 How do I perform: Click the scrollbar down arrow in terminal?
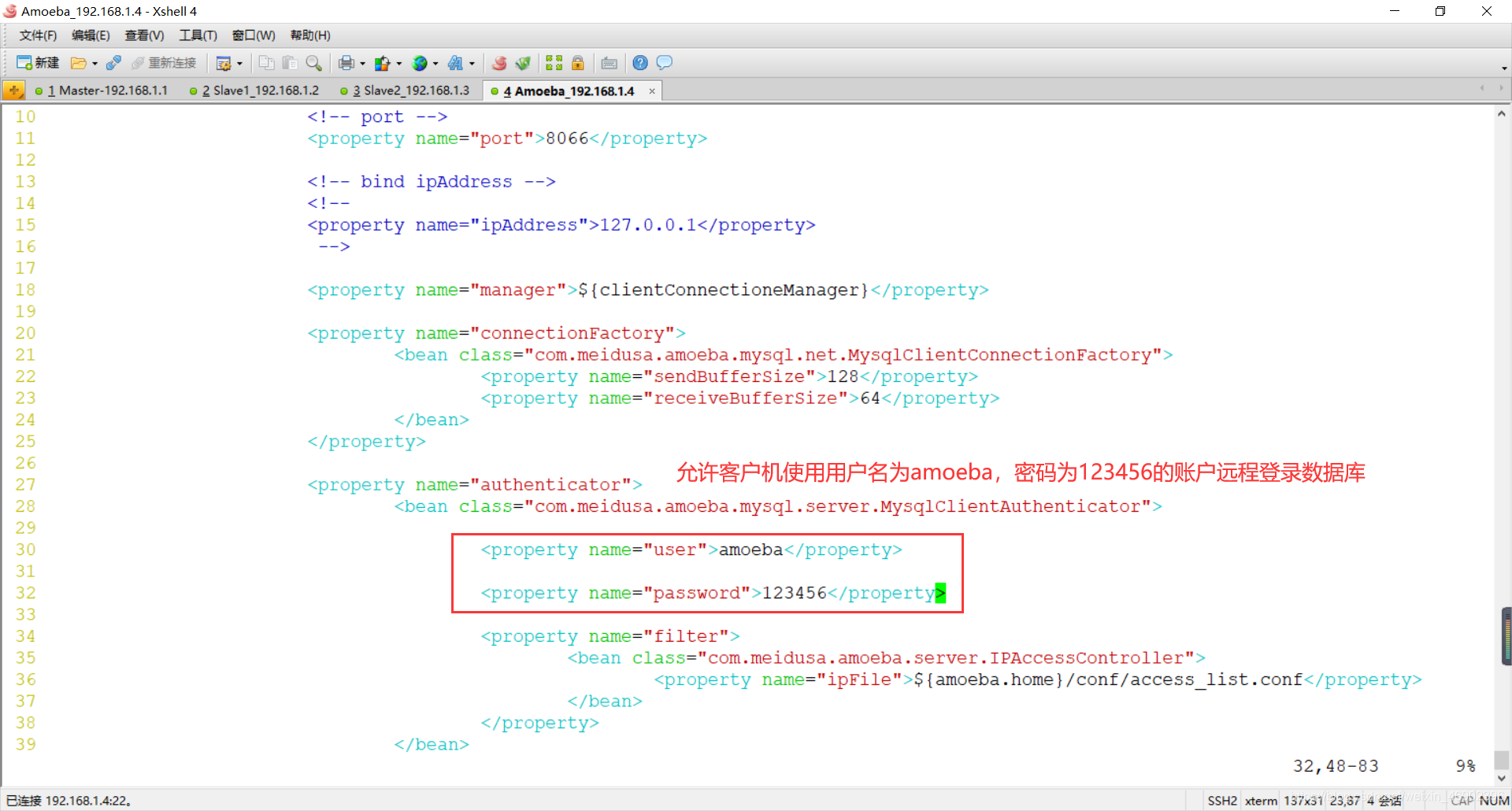click(1502, 778)
